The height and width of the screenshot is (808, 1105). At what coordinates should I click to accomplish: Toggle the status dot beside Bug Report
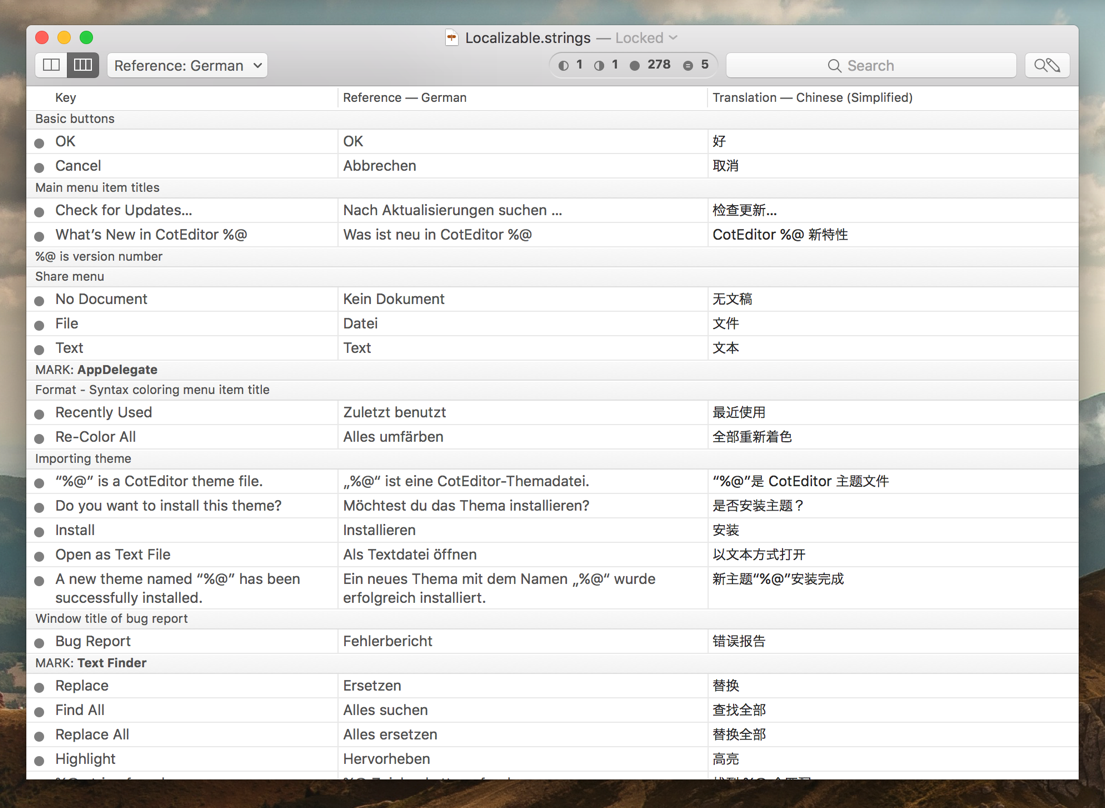[40, 643]
